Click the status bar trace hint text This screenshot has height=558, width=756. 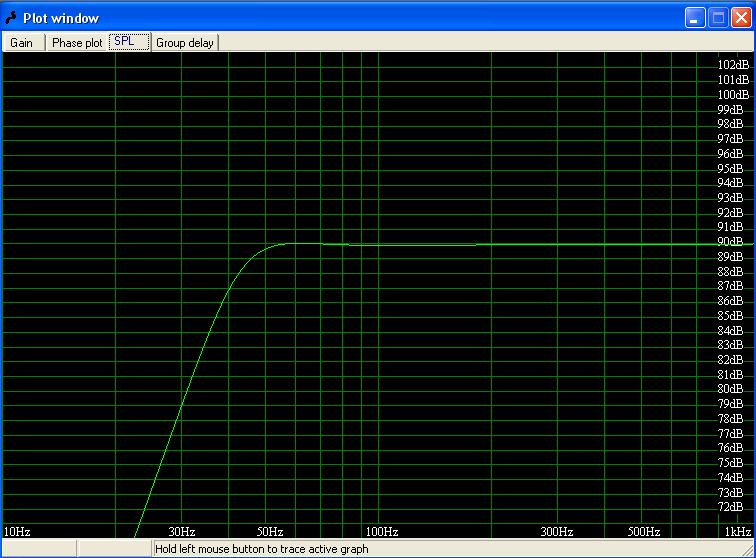tap(262, 549)
